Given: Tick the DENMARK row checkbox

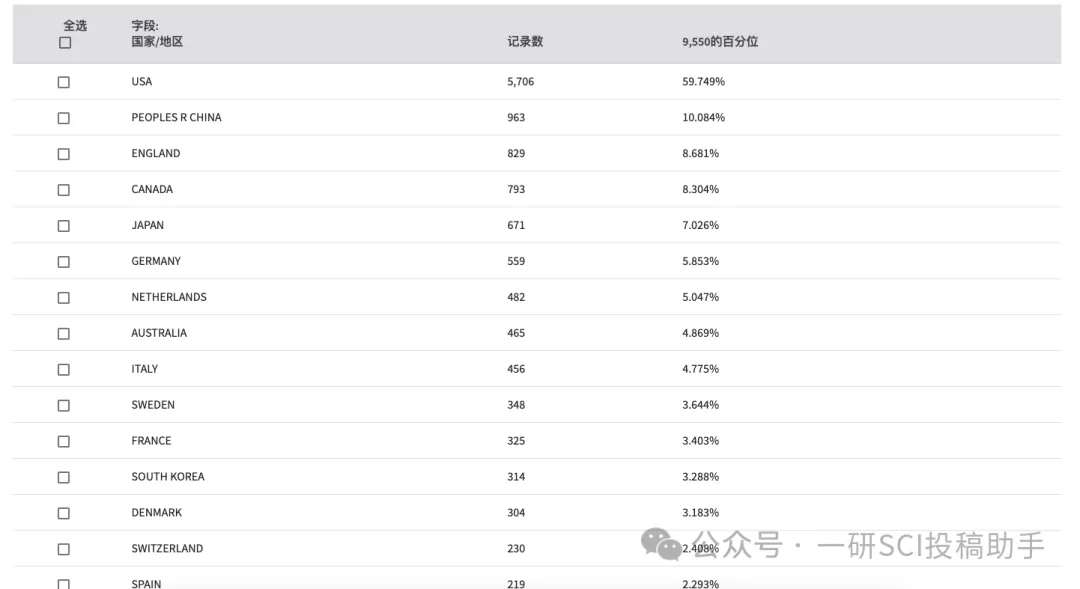Looking at the screenshot, I should (x=63, y=513).
